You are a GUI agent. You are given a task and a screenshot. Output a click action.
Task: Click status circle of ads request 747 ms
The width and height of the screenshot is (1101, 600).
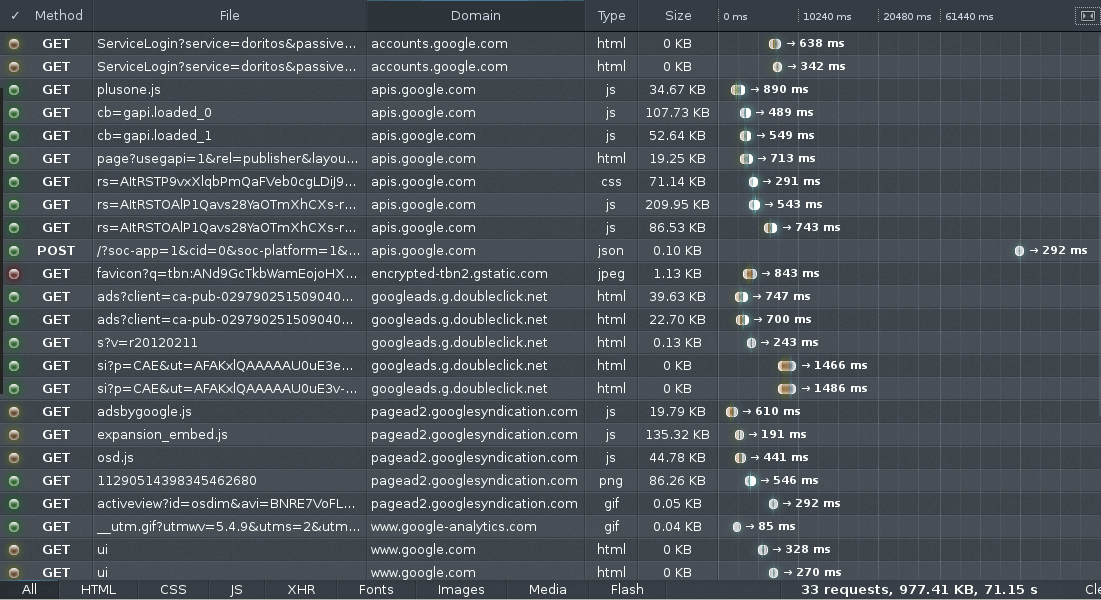click(x=14, y=296)
